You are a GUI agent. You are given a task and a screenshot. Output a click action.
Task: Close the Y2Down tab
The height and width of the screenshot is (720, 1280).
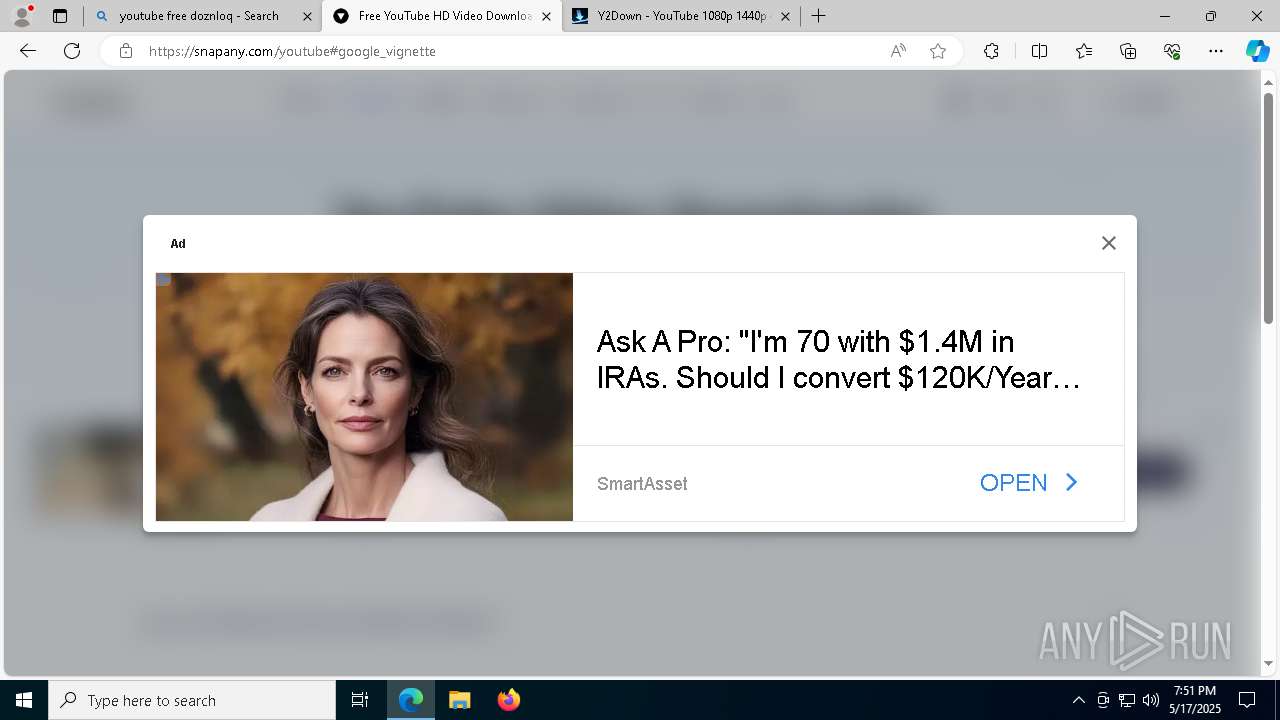pos(785,16)
